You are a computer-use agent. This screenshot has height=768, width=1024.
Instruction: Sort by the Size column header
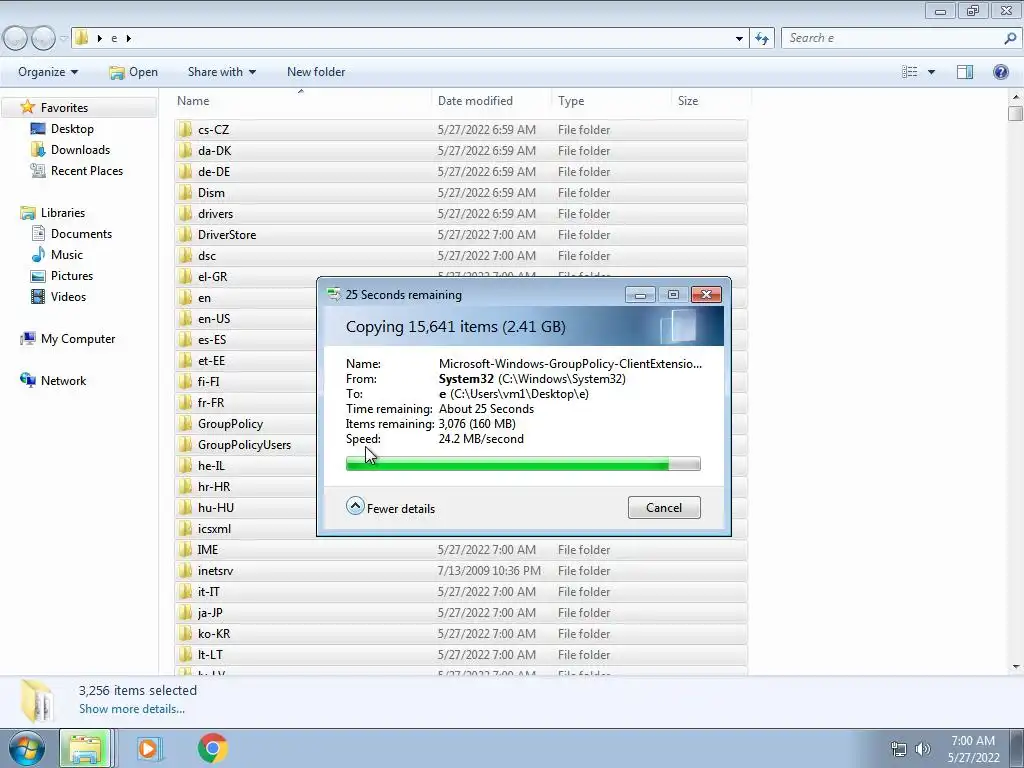pos(688,101)
